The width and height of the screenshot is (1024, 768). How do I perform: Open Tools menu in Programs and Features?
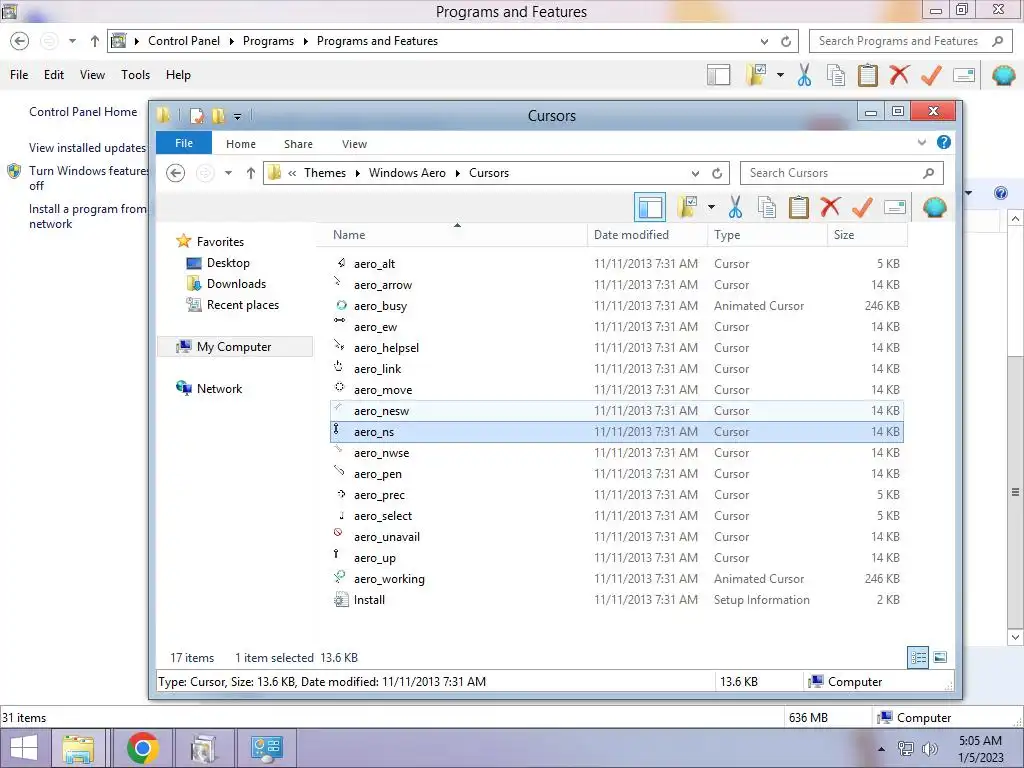(135, 74)
